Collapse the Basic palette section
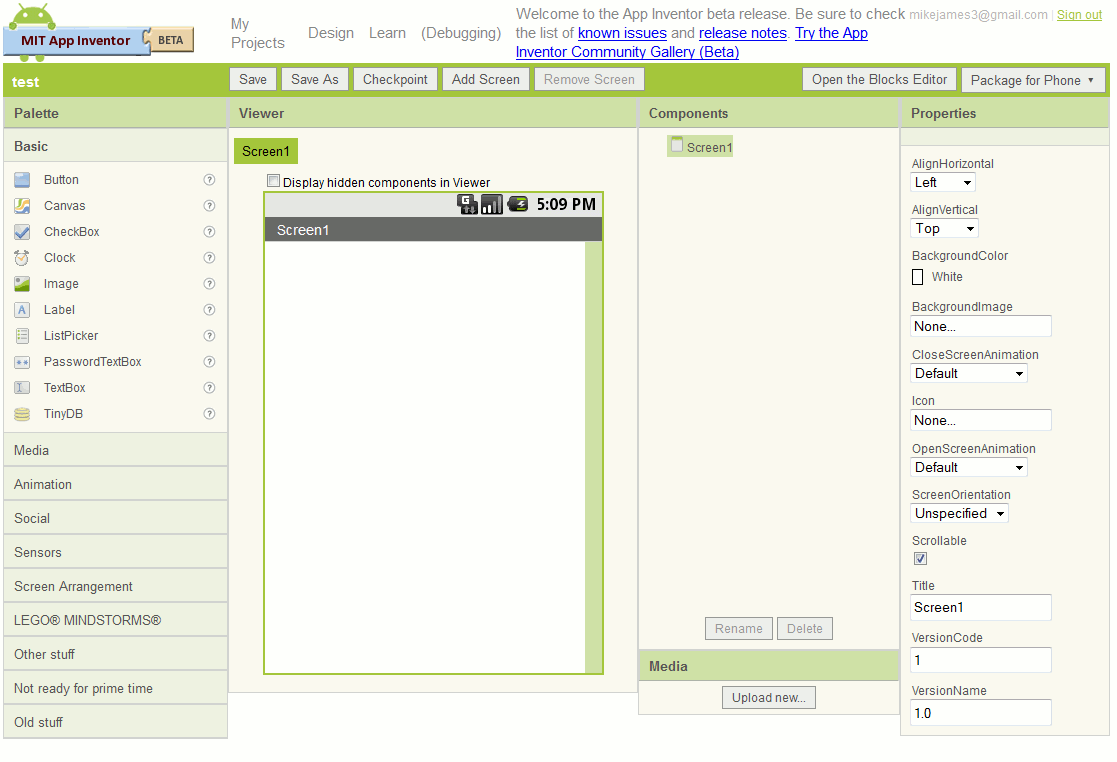 click(x=115, y=147)
